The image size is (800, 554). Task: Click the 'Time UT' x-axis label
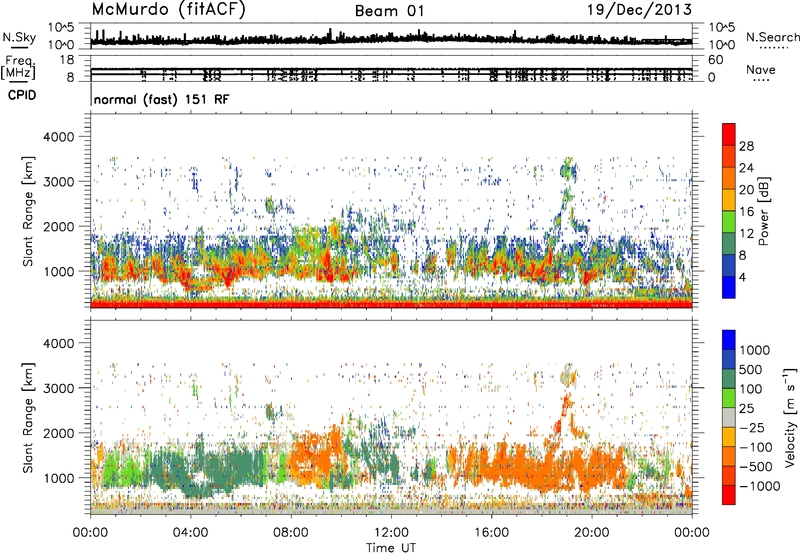(391, 548)
